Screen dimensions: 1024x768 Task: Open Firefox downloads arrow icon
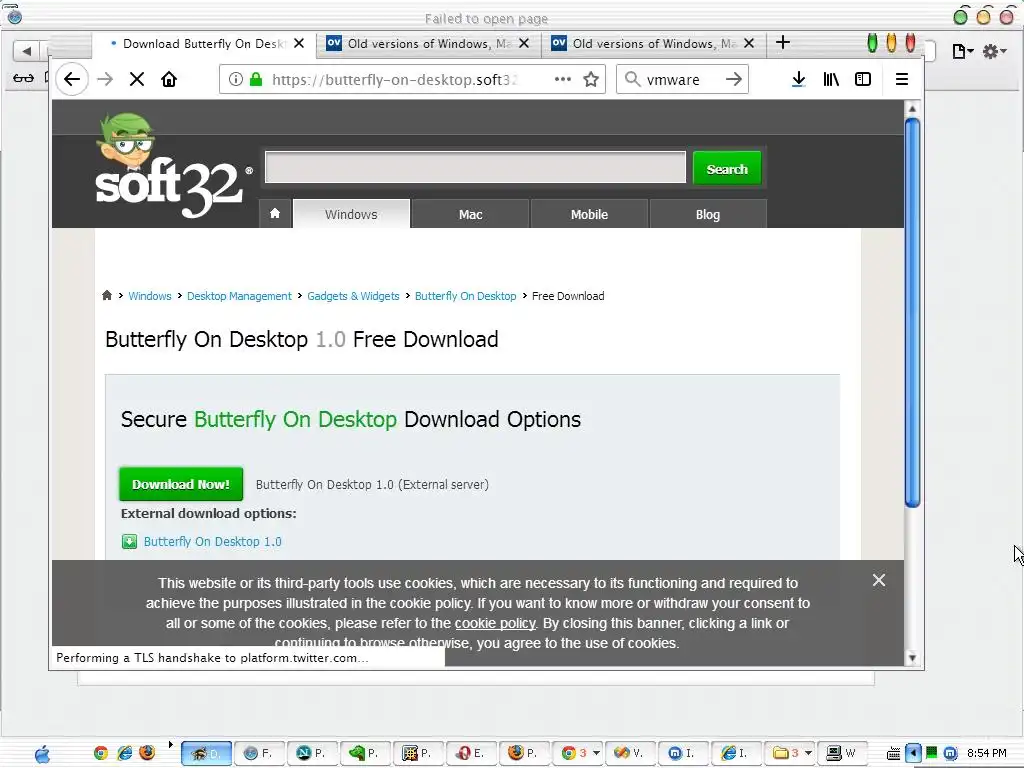pos(798,80)
